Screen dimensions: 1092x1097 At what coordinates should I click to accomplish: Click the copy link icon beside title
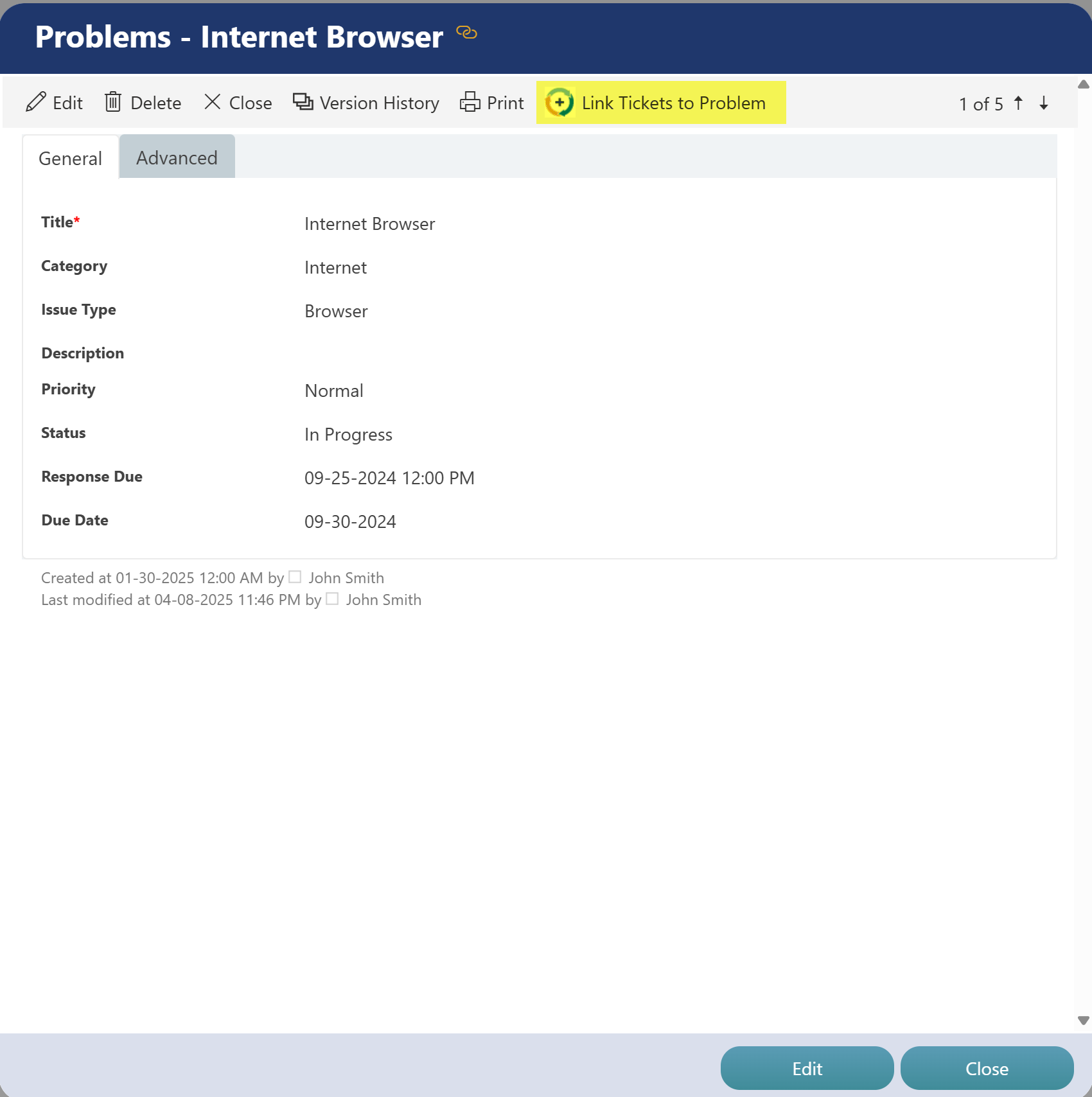tap(466, 32)
